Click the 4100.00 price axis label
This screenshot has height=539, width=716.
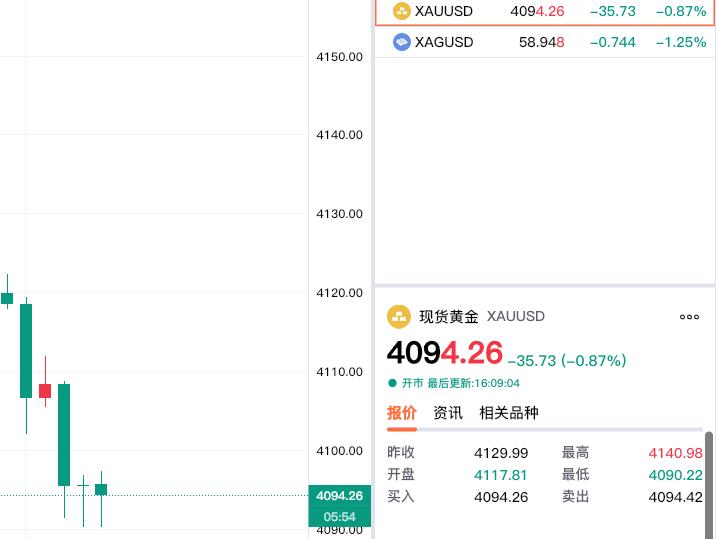339,451
